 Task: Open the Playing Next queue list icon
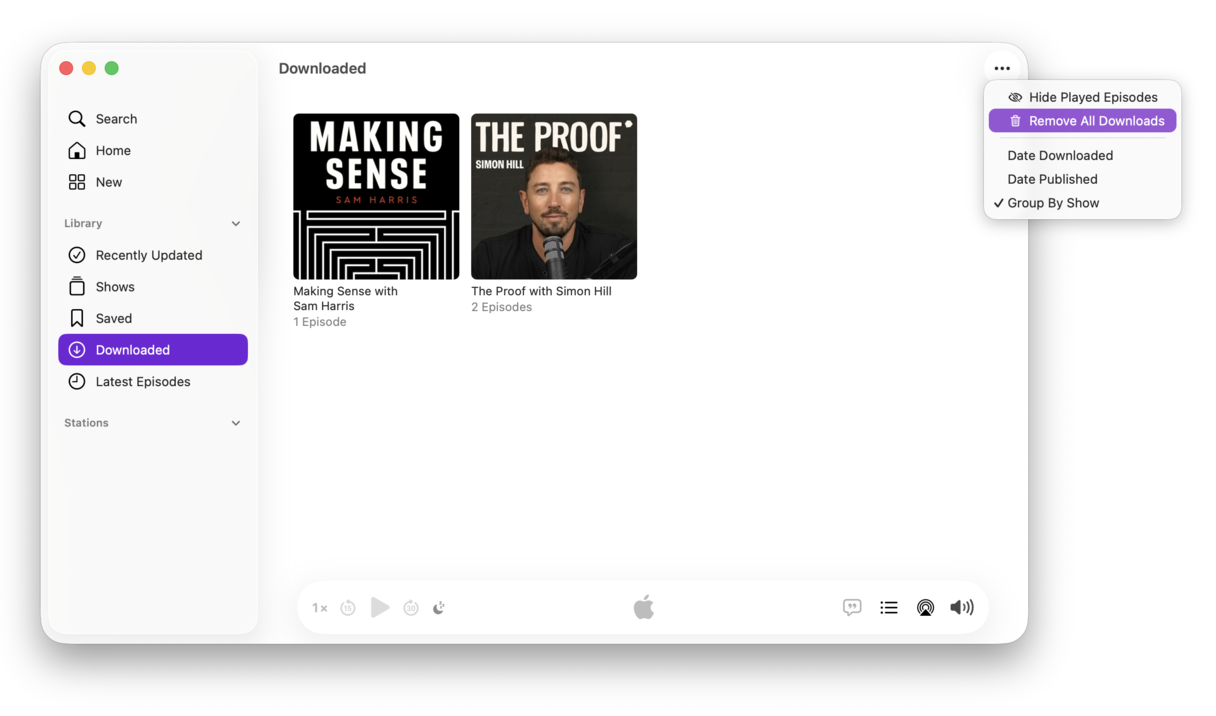(889, 607)
